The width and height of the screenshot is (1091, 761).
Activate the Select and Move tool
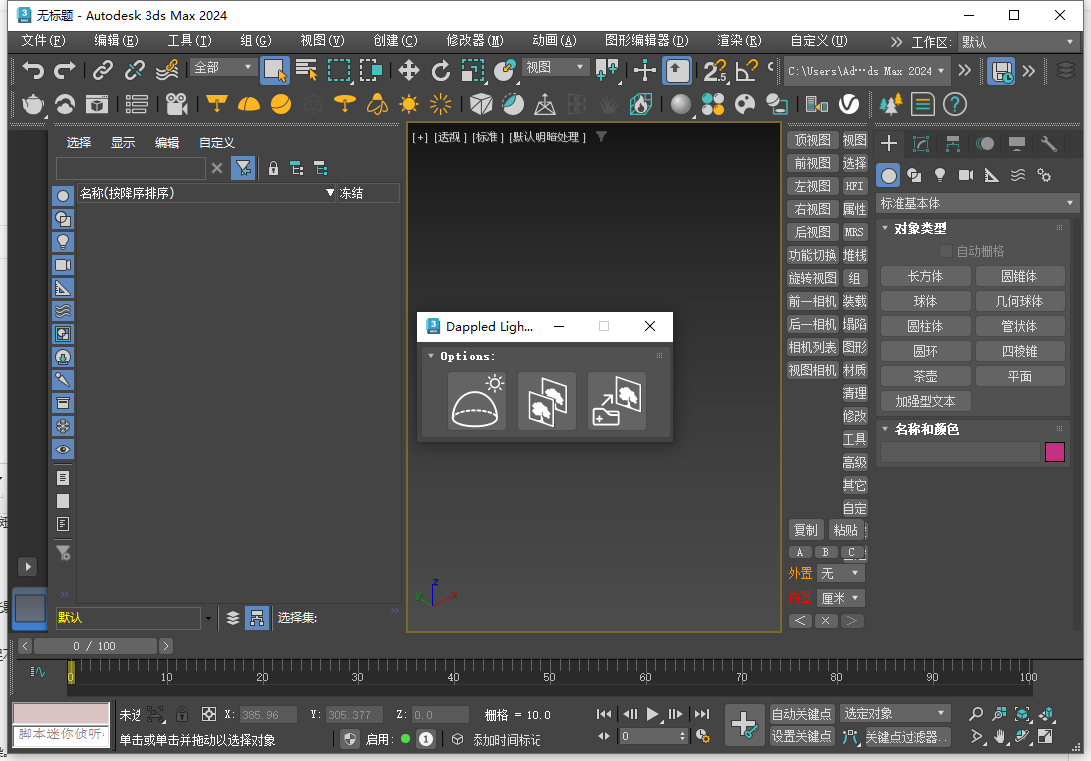(408, 71)
